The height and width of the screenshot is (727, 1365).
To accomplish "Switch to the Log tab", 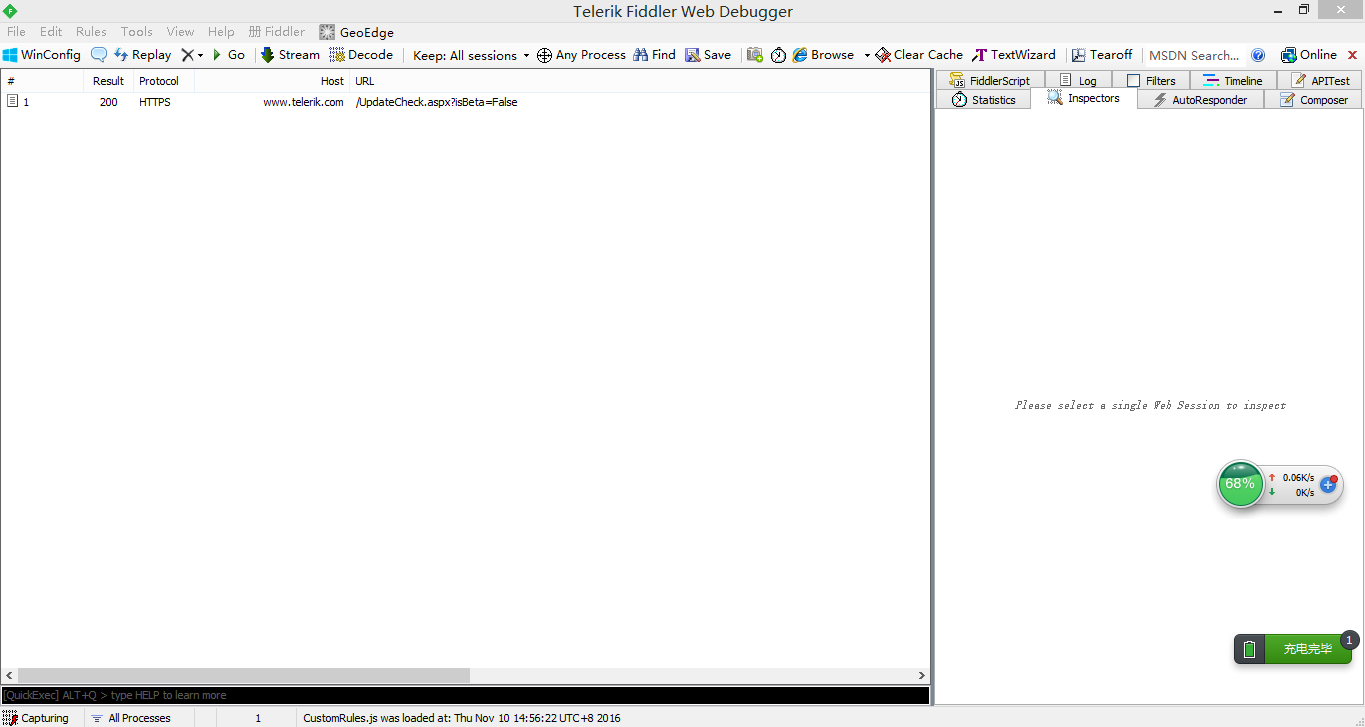I will (1078, 80).
